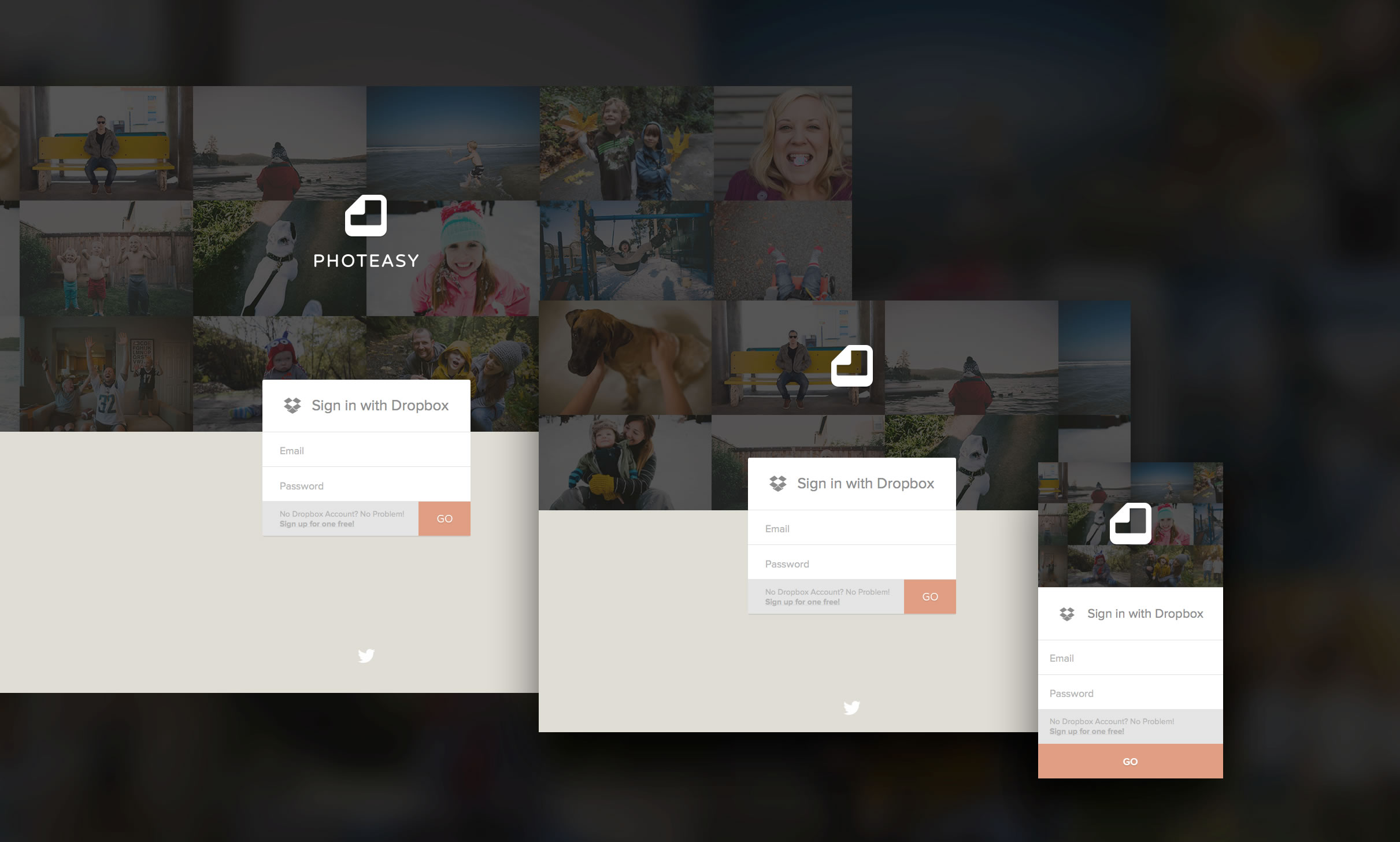Open photo of legs in red-striped socks

[783, 250]
